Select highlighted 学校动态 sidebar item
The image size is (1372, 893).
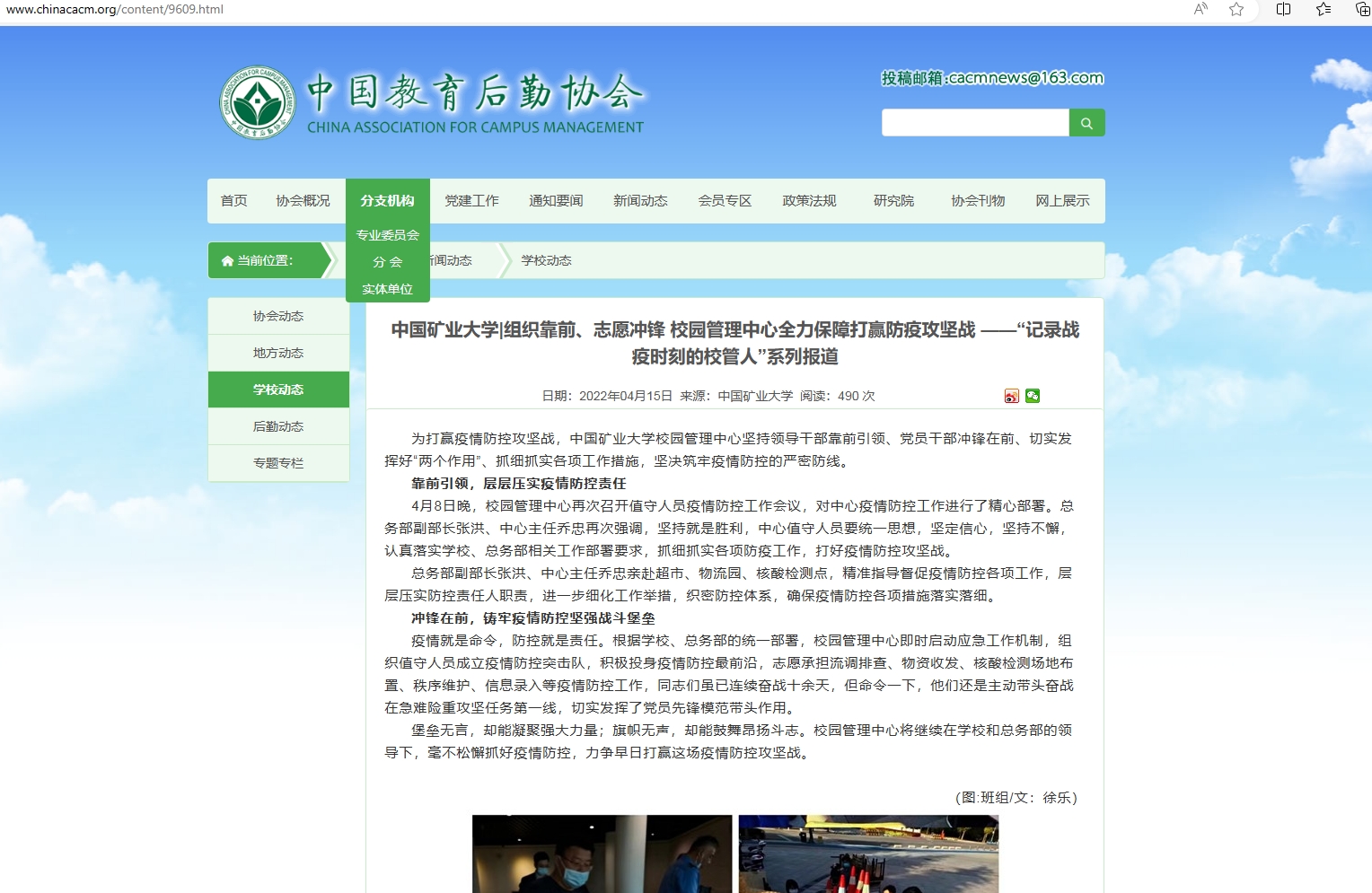click(x=278, y=390)
